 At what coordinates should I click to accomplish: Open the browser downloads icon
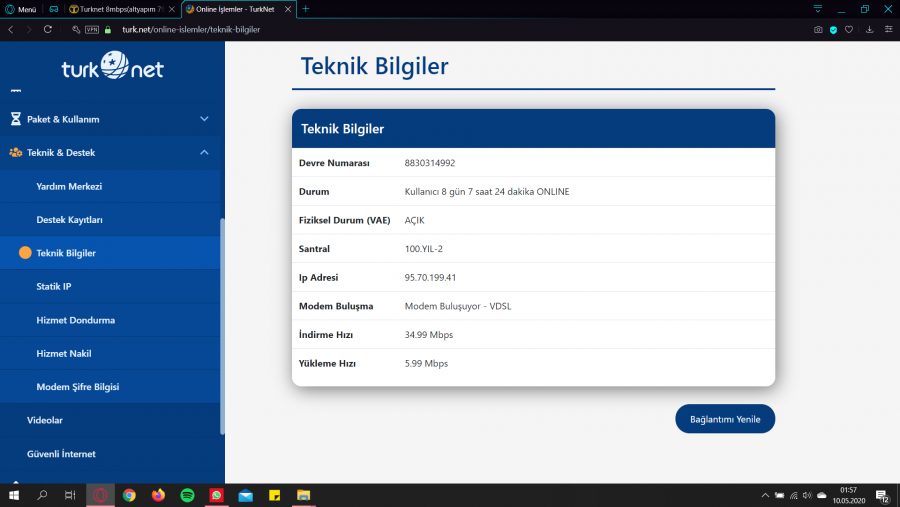tap(870, 29)
